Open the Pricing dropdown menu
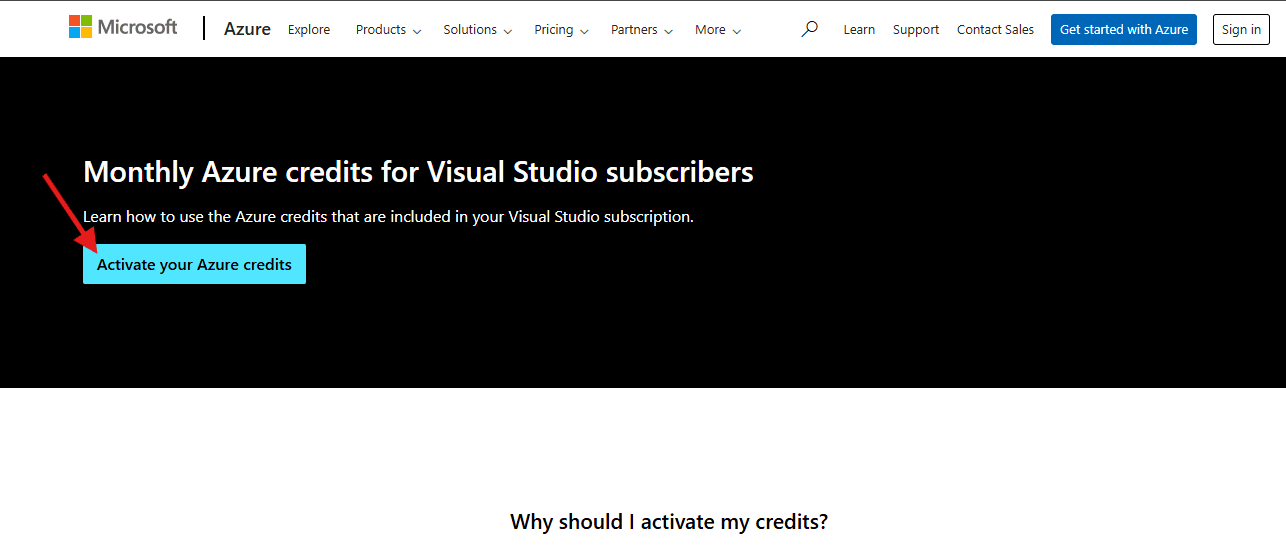 click(561, 30)
